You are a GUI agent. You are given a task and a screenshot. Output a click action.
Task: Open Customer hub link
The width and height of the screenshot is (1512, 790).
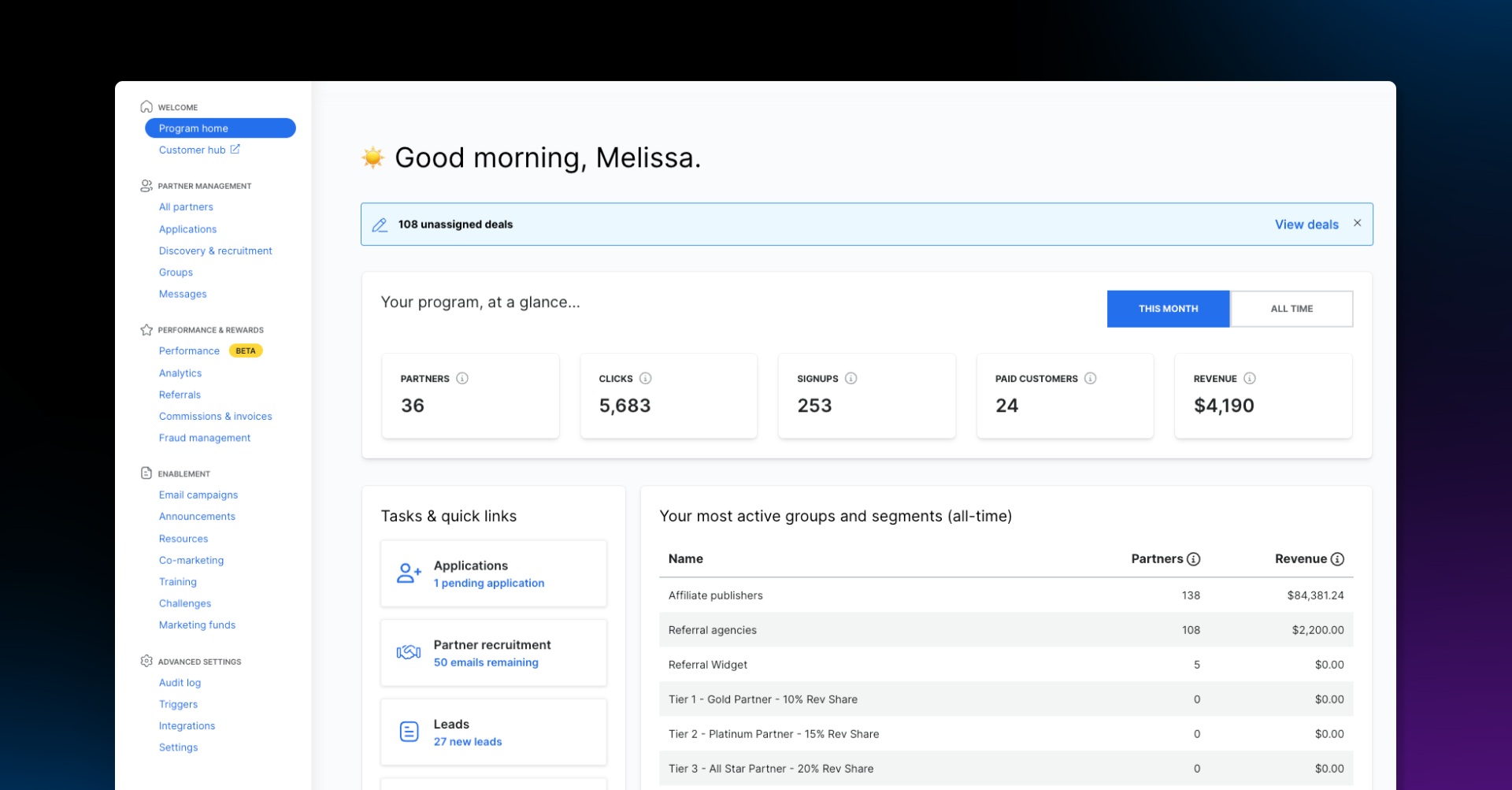coord(192,150)
